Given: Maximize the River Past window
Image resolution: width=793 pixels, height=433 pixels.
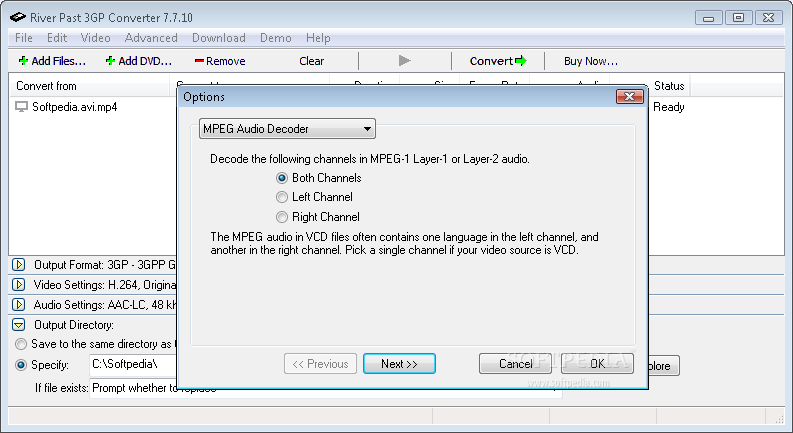Looking at the screenshot, I should (738, 18).
